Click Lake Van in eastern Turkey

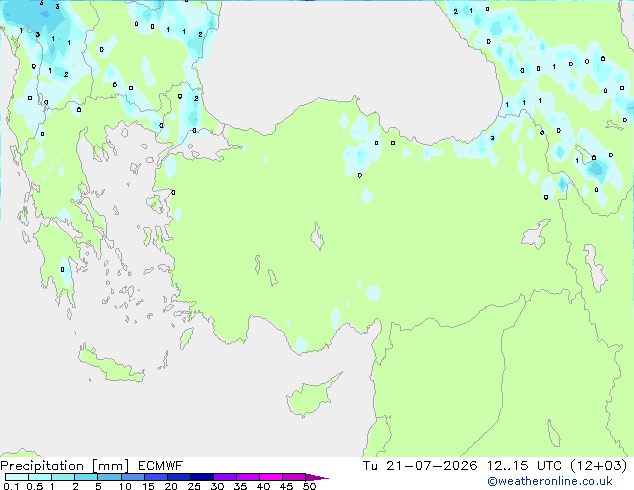click(x=536, y=234)
